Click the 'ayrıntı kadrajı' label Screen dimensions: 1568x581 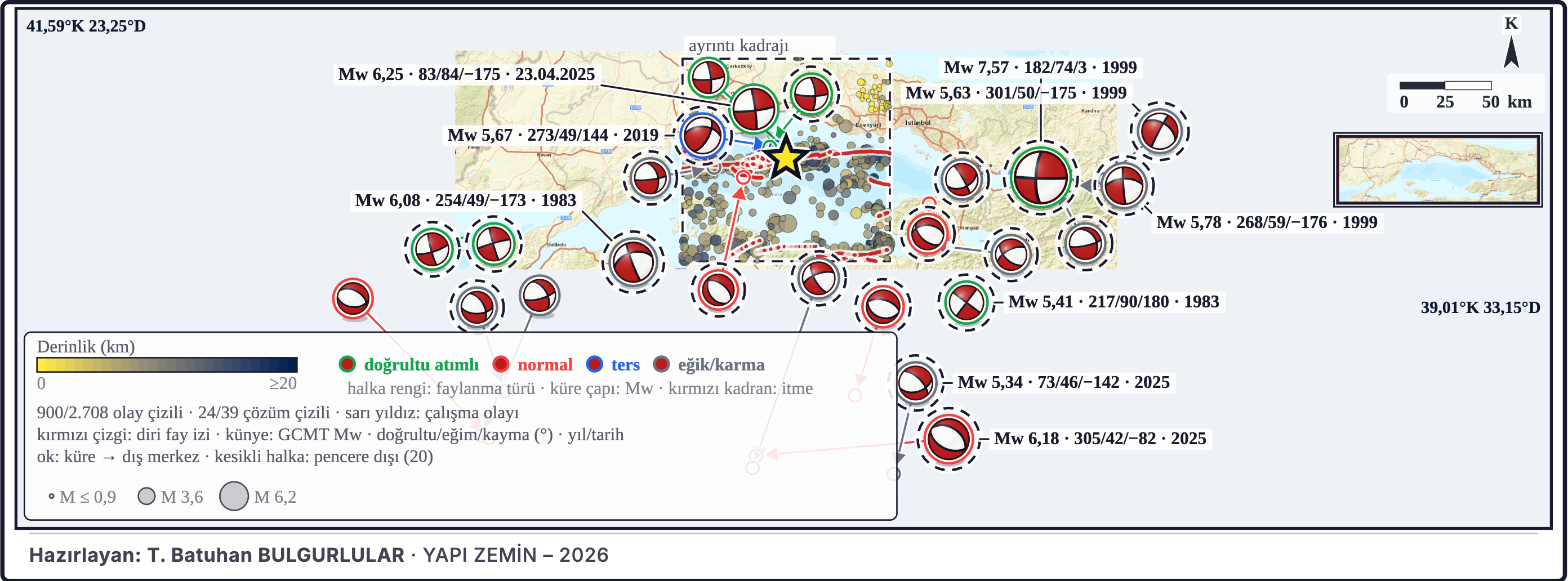point(738,46)
